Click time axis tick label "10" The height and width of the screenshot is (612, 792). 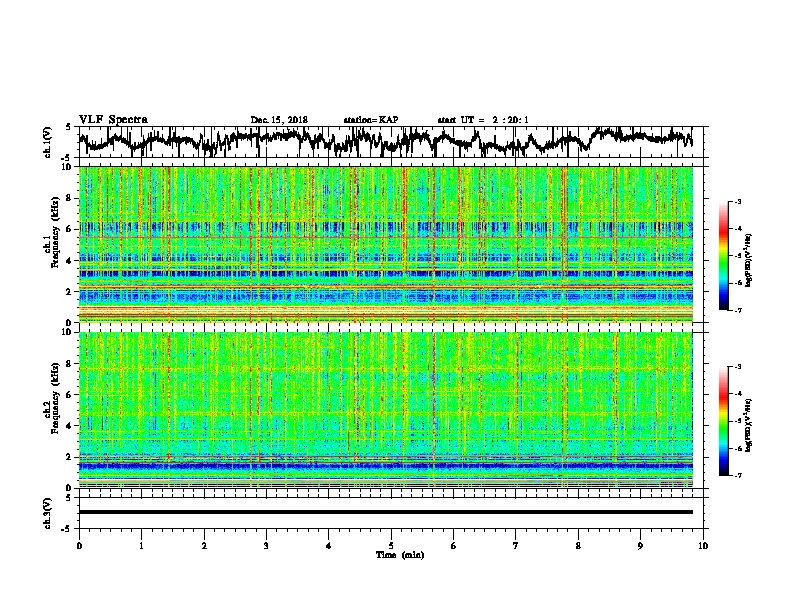703,546
